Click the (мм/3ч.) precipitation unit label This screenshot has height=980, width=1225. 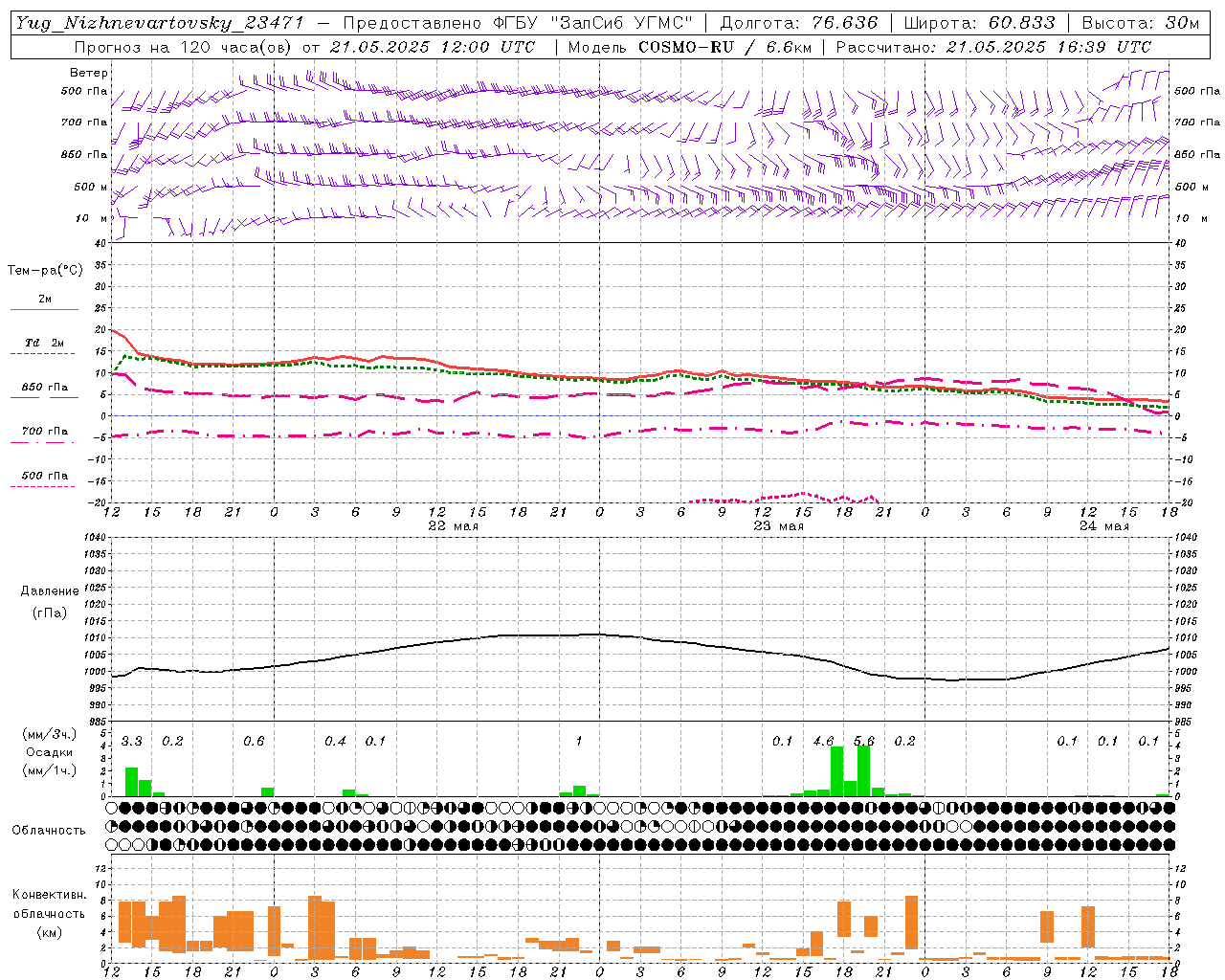pyautogui.click(x=49, y=734)
